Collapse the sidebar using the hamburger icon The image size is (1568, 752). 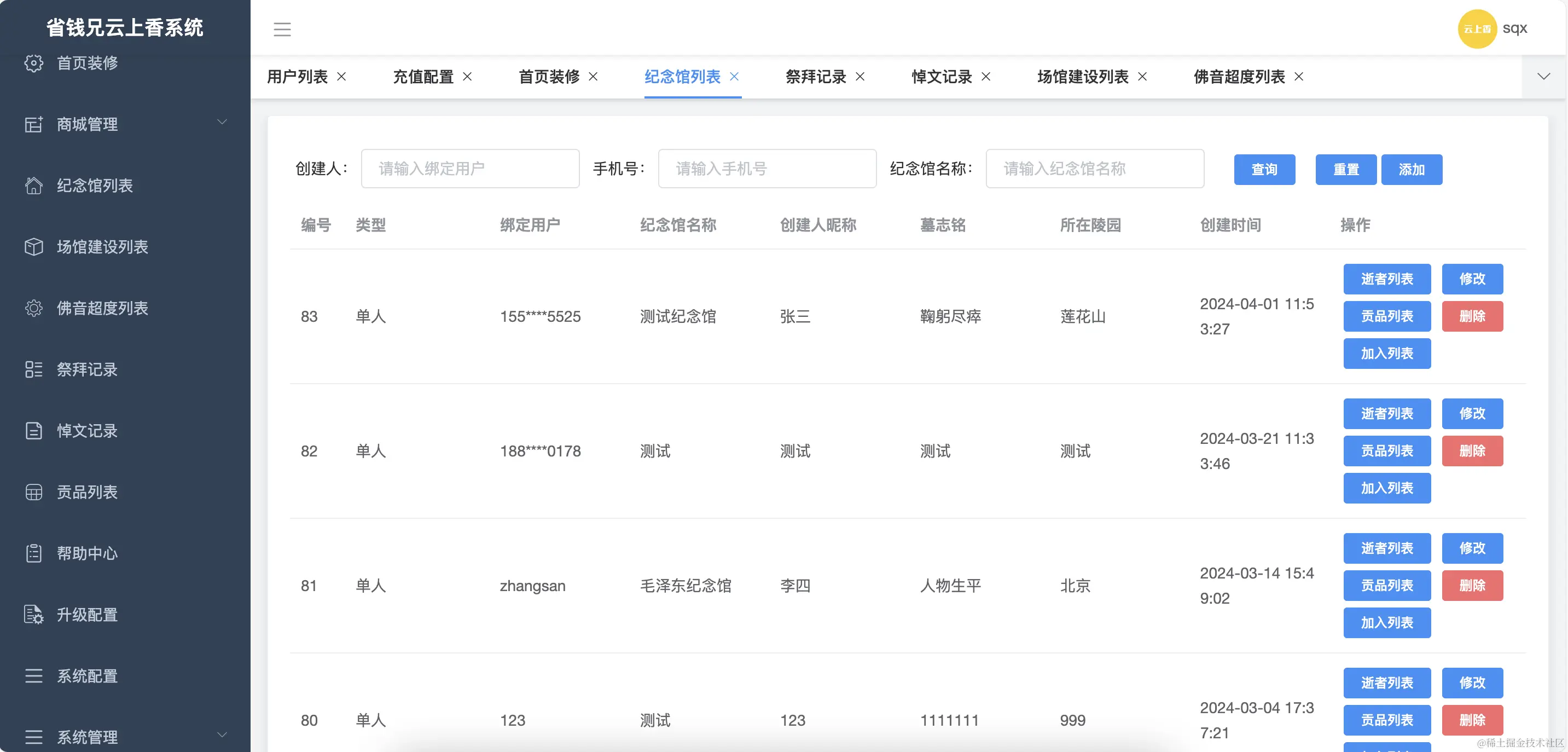[282, 28]
